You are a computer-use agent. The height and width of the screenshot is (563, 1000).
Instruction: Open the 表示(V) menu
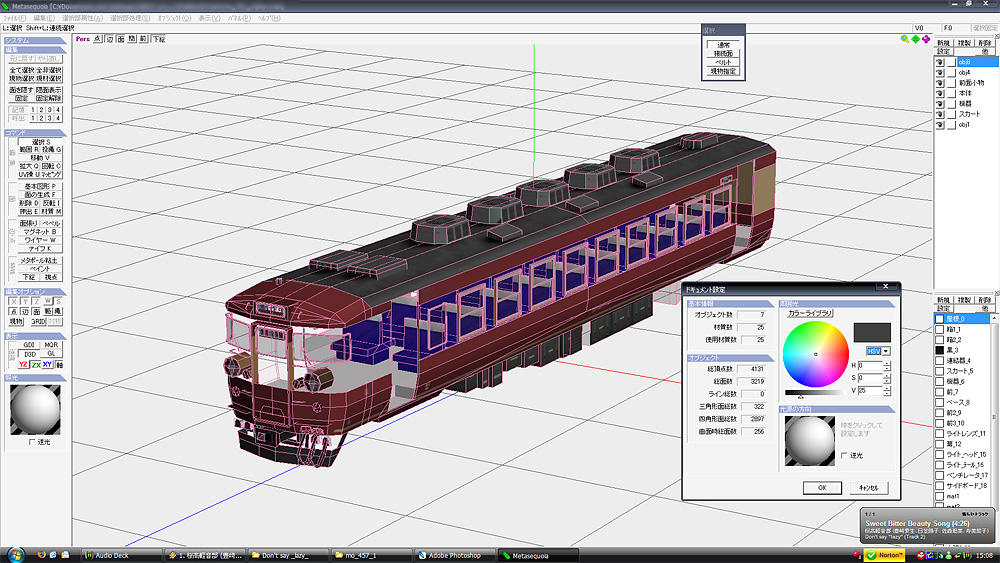[x=209, y=18]
